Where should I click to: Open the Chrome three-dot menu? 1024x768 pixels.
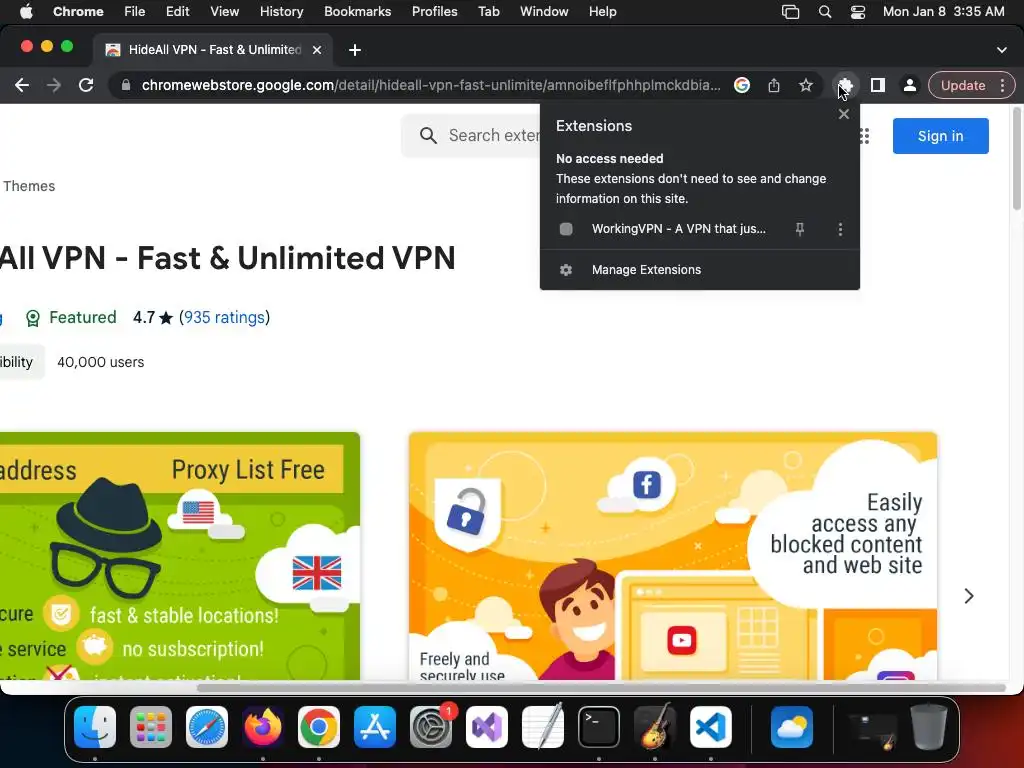[1002, 85]
